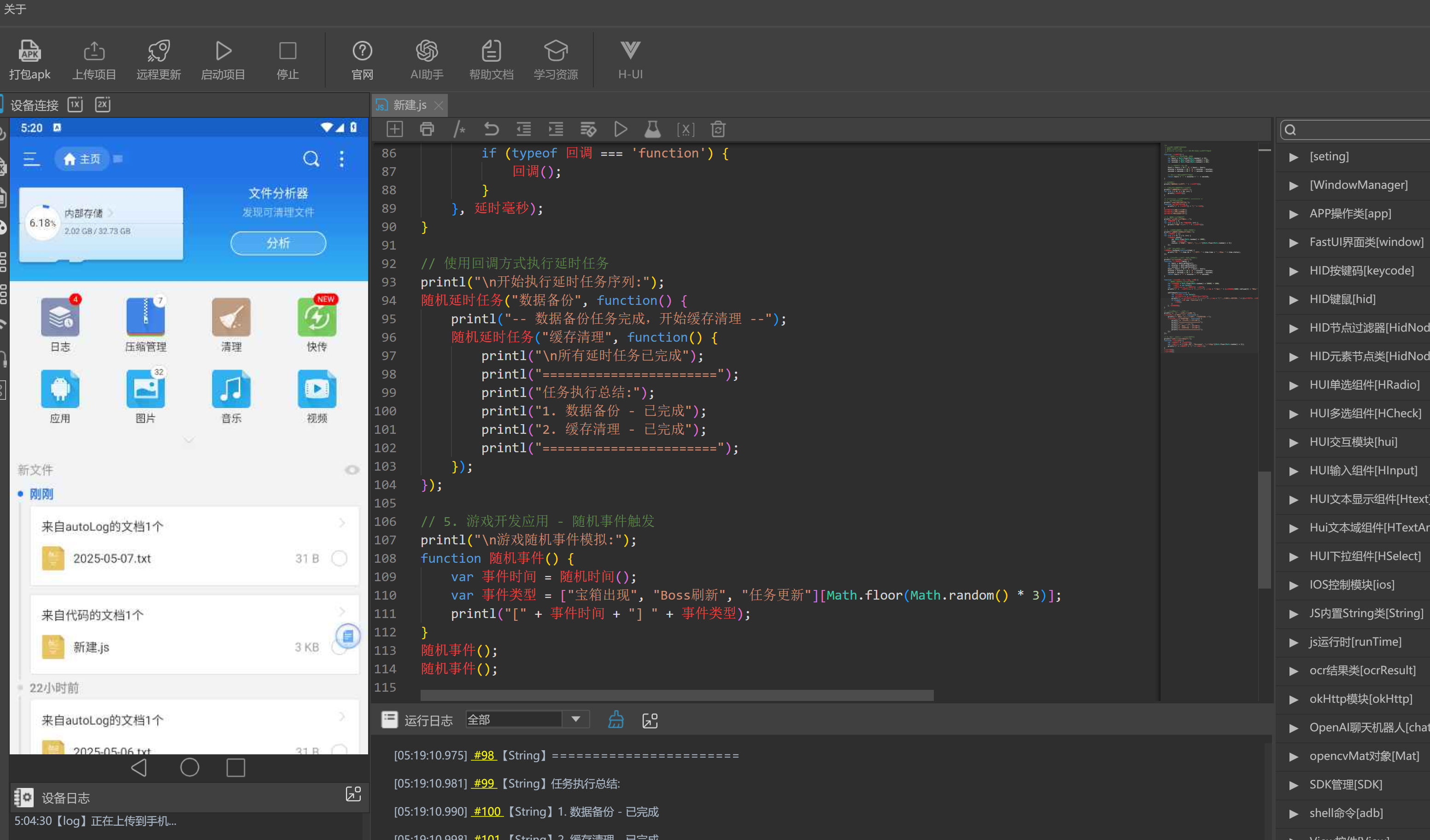Image resolution: width=1430 pixels, height=840 pixels.
Task: Expand FastUI界面类[window] node
Action: pos(1294,243)
